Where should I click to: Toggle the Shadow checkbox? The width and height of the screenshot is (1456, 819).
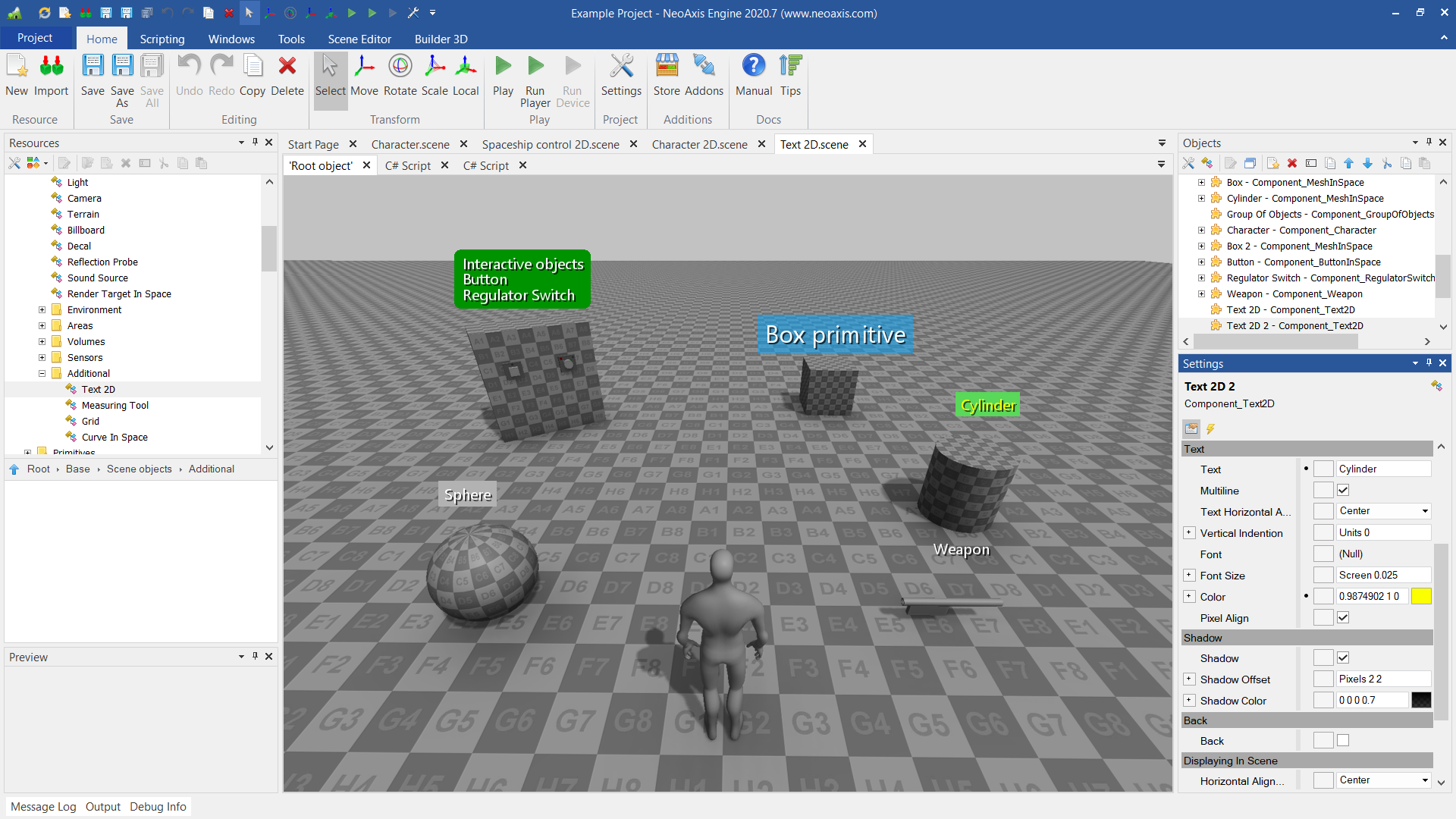1343,658
